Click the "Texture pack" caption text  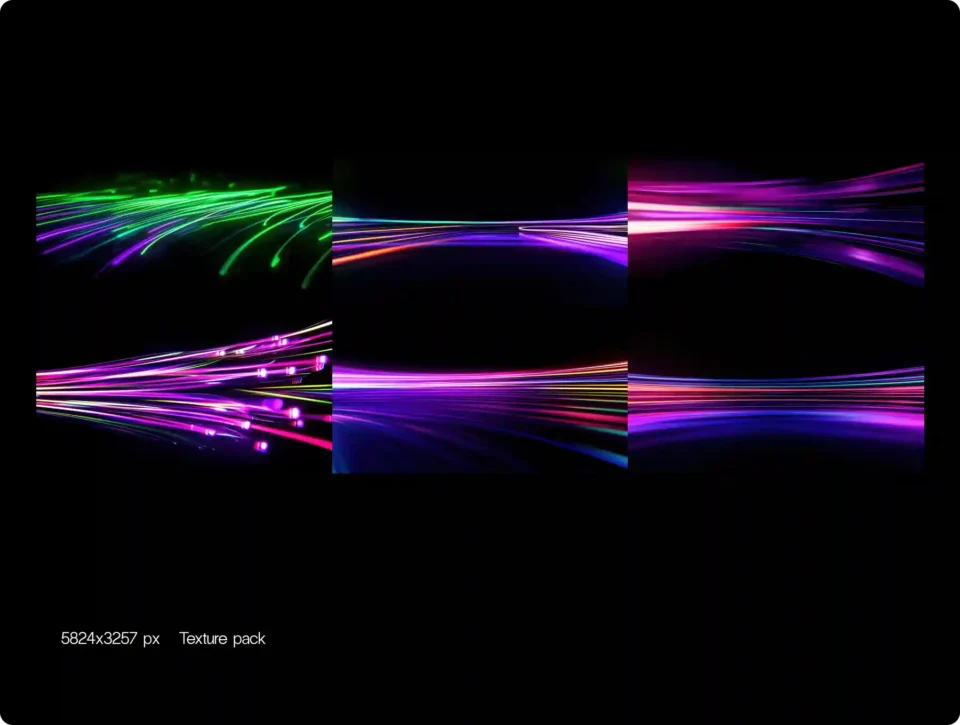222,638
